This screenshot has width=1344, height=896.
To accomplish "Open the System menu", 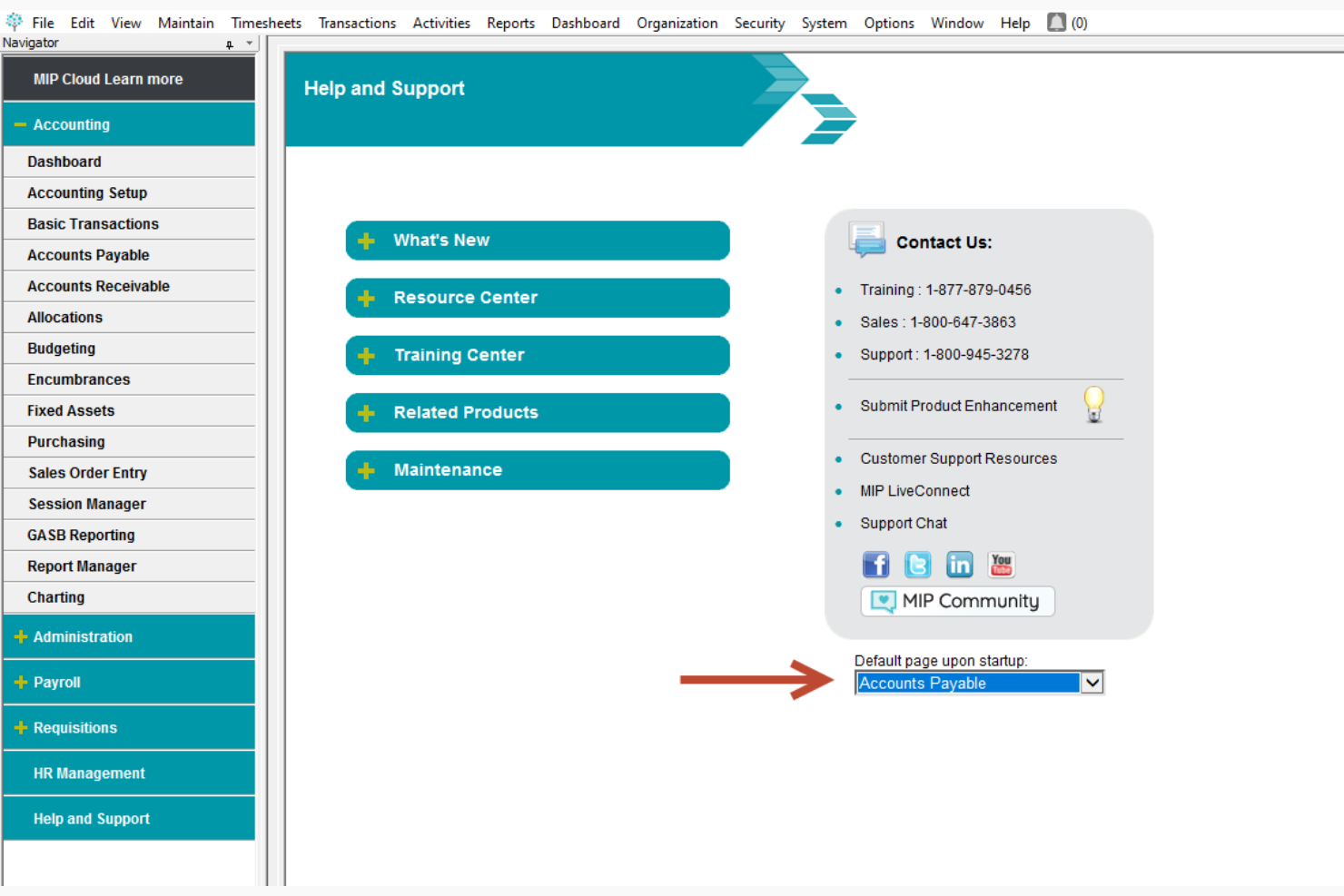I will tap(824, 23).
